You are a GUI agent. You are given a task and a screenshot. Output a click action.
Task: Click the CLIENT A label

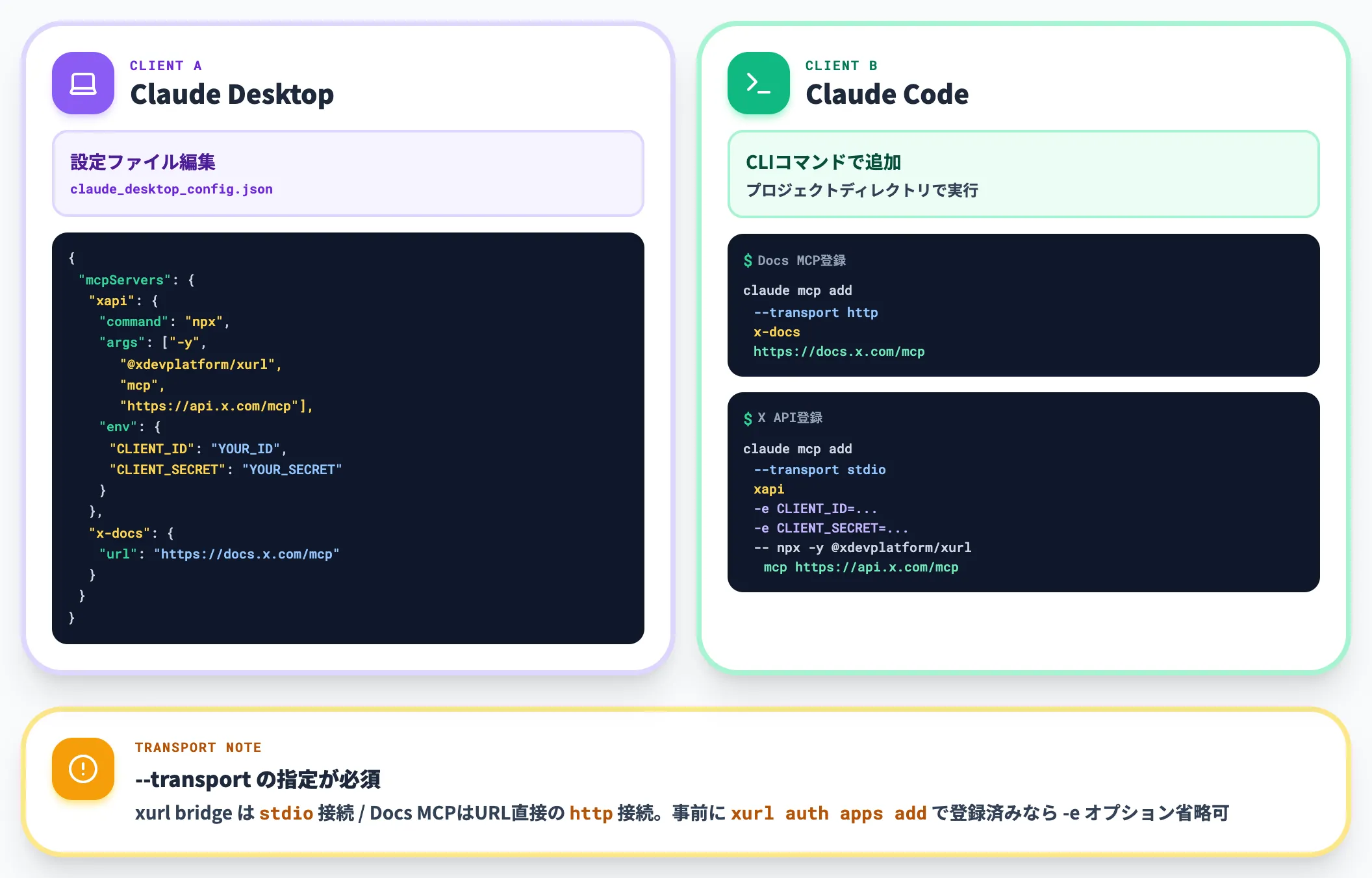(166, 66)
